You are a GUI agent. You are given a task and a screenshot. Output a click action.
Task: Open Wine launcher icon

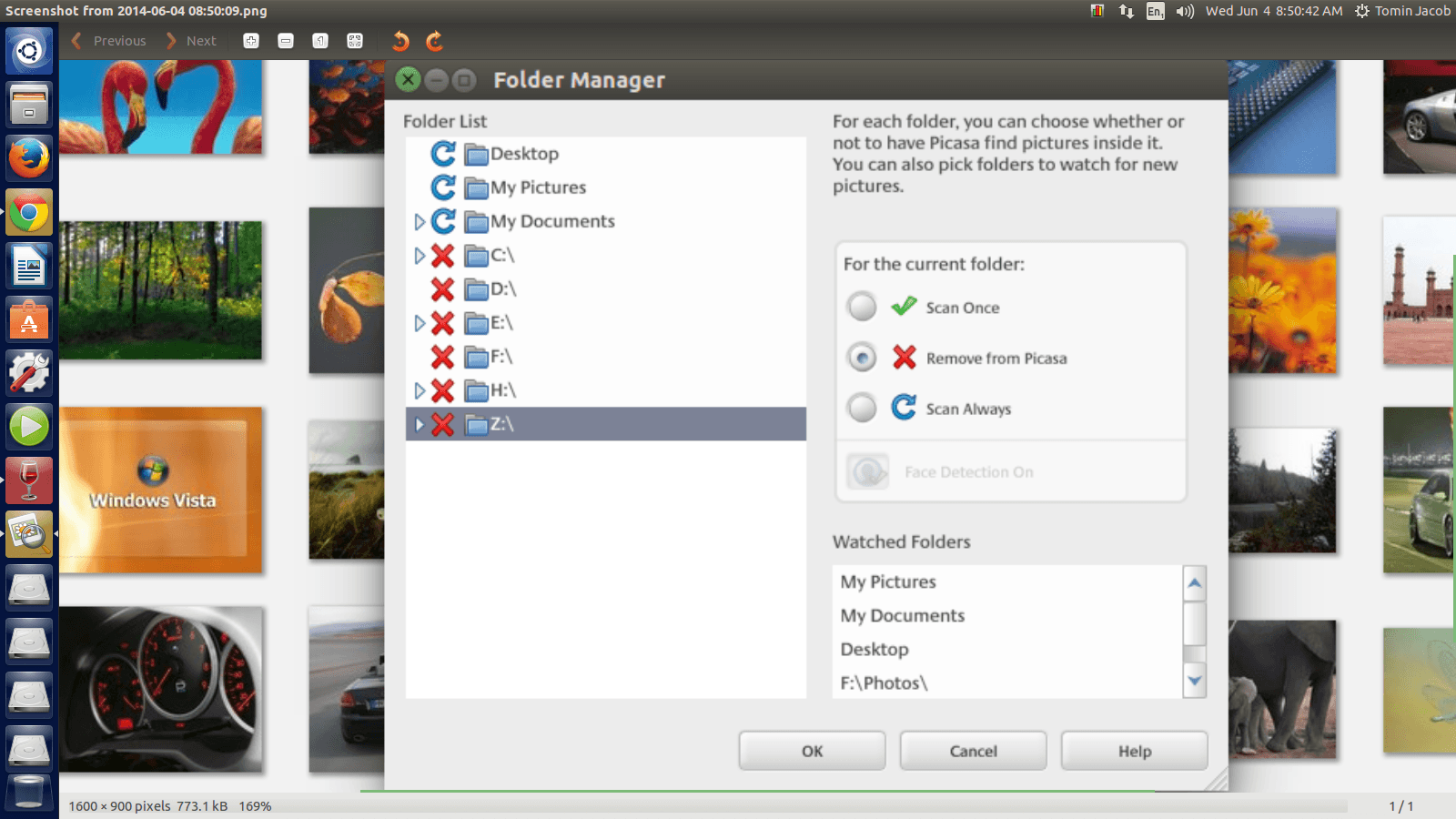[29, 480]
